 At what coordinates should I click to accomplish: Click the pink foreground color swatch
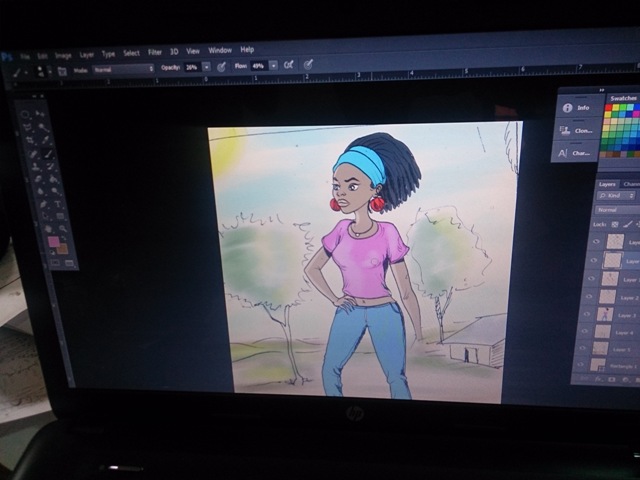tap(53, 242)
